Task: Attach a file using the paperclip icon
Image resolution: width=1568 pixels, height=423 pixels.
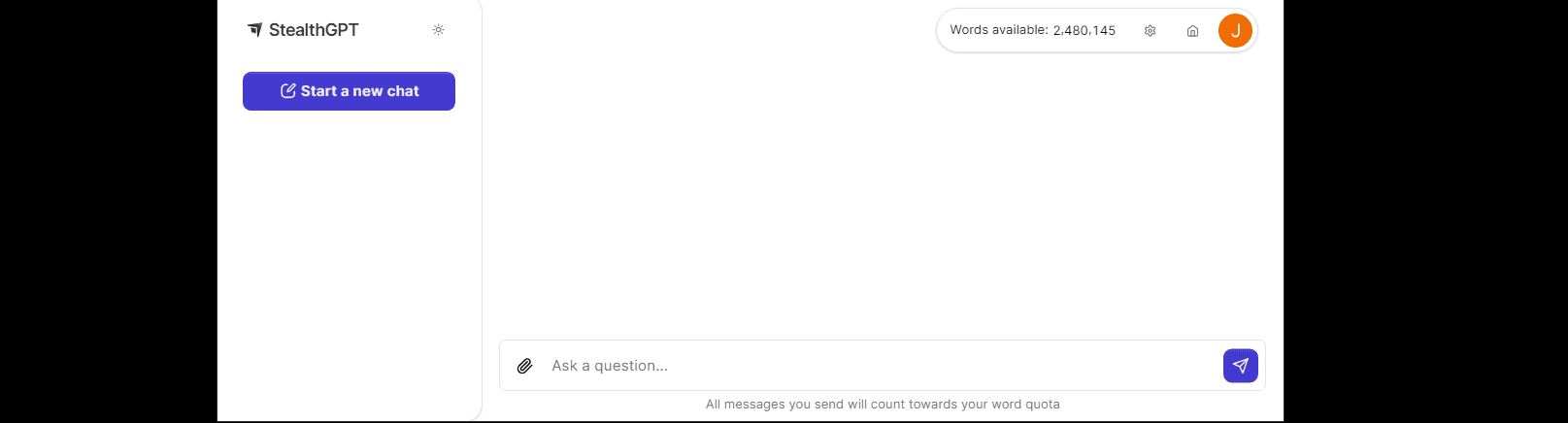Action: pyautogui.click(x=524, y=366)
